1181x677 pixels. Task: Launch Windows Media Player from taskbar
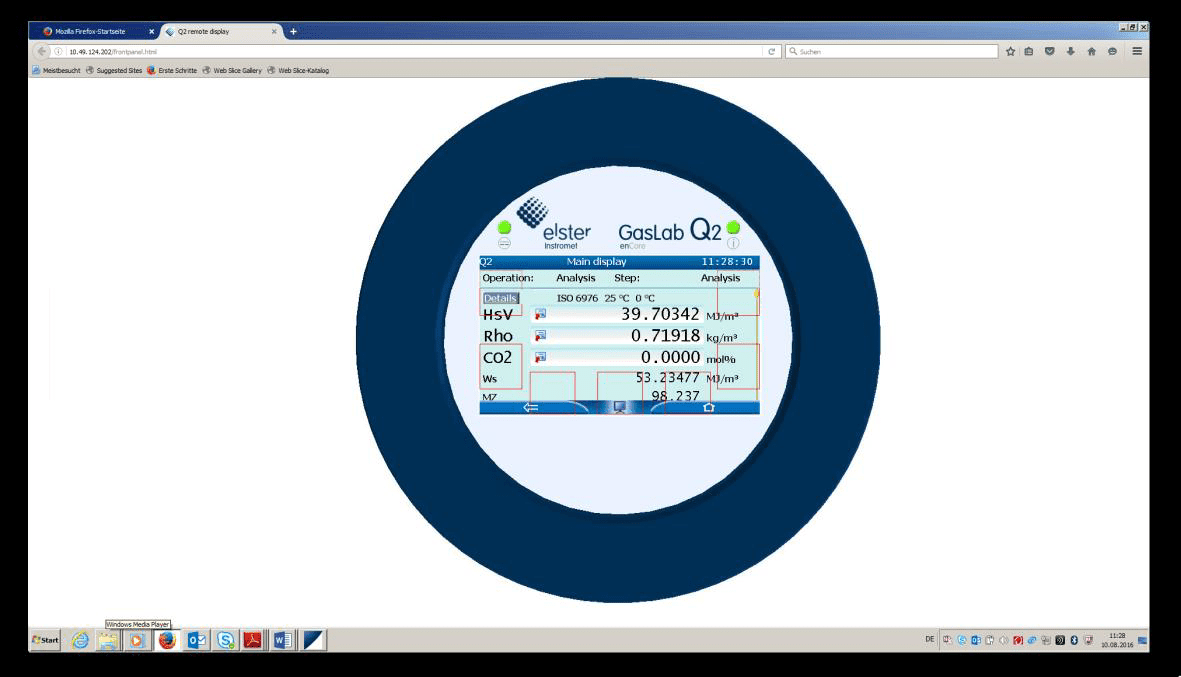tap(137, 640)
